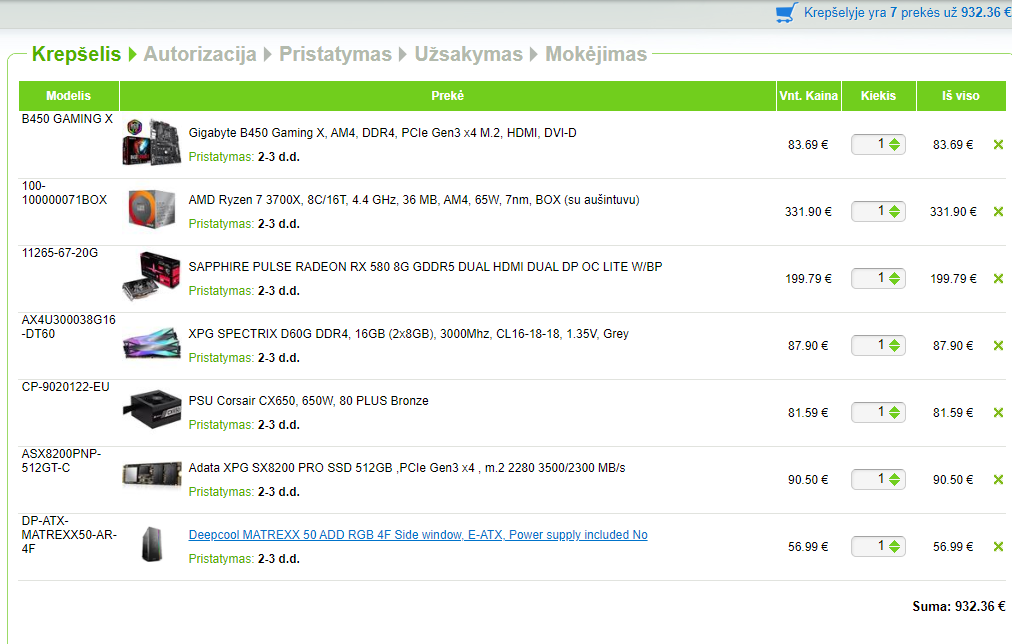The image size is (1012, 644).
Task: Go to the Krepšelis step
Action: 76,54
